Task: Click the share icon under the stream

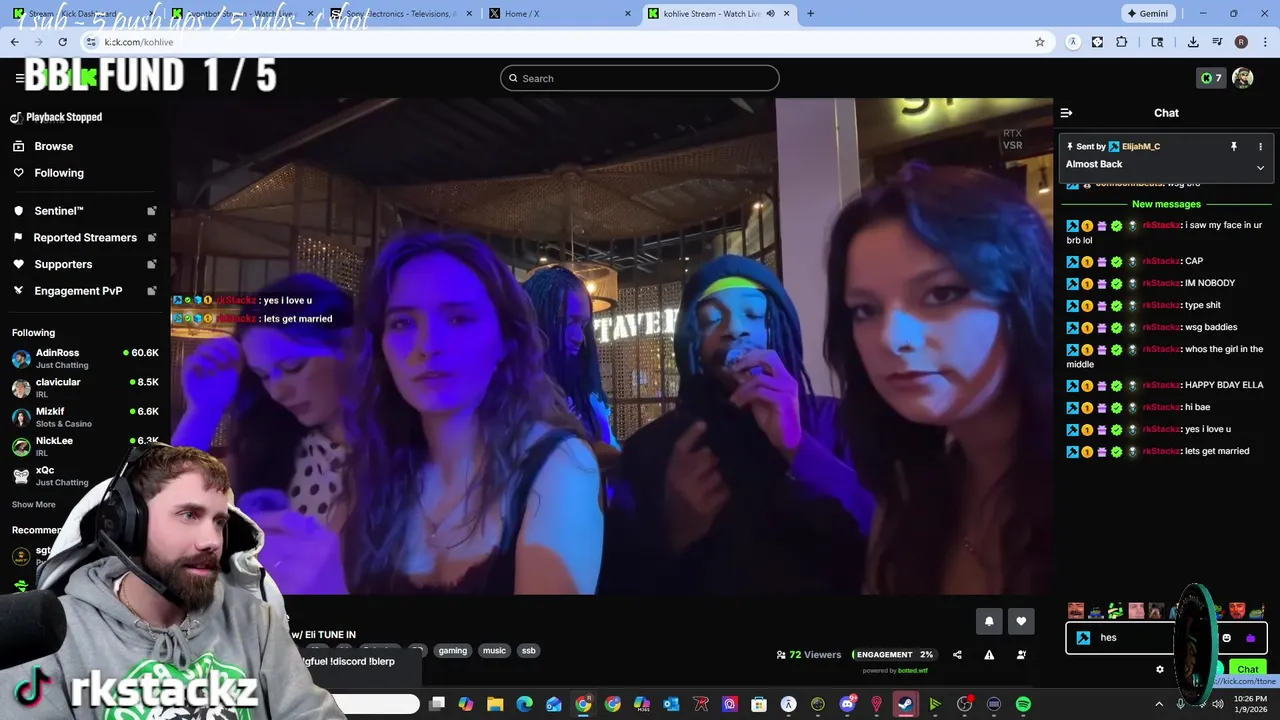Action: tap(957, 655)
